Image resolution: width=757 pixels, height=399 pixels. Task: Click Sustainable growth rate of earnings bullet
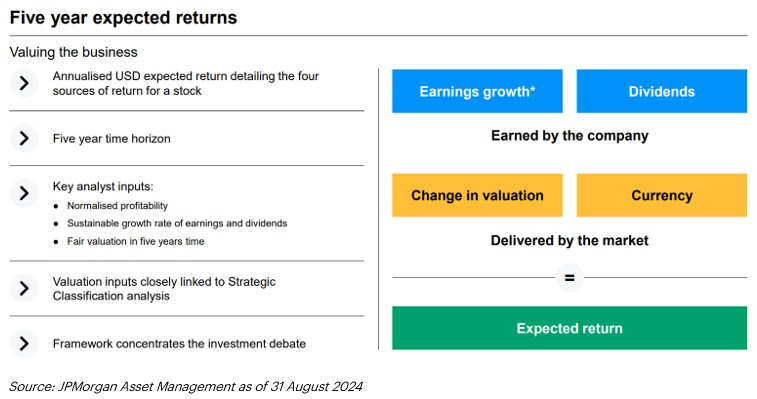[177, 223]
